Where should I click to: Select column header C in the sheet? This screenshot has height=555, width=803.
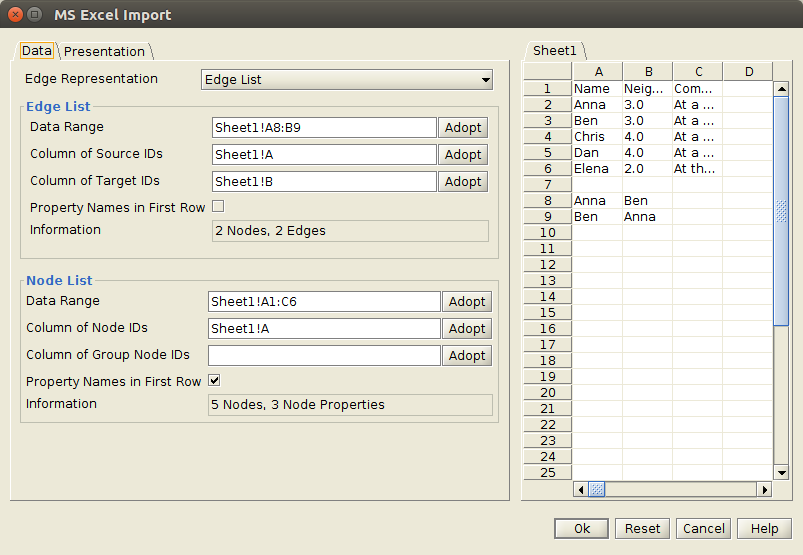698,72
